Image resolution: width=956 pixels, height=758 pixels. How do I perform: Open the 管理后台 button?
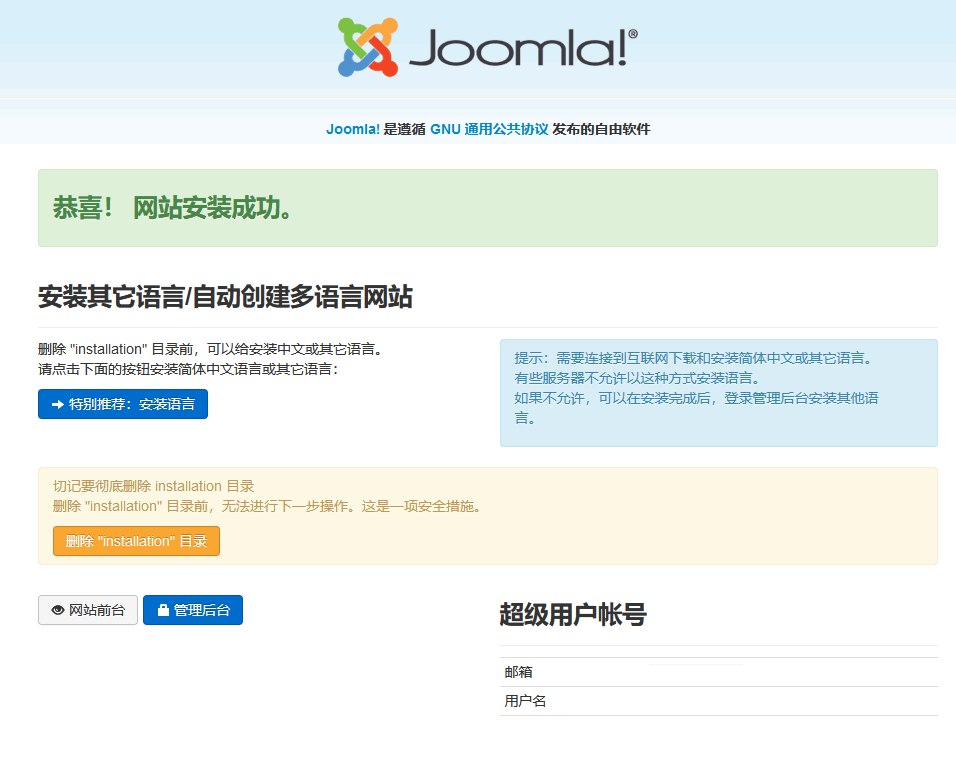click(193, 610)
